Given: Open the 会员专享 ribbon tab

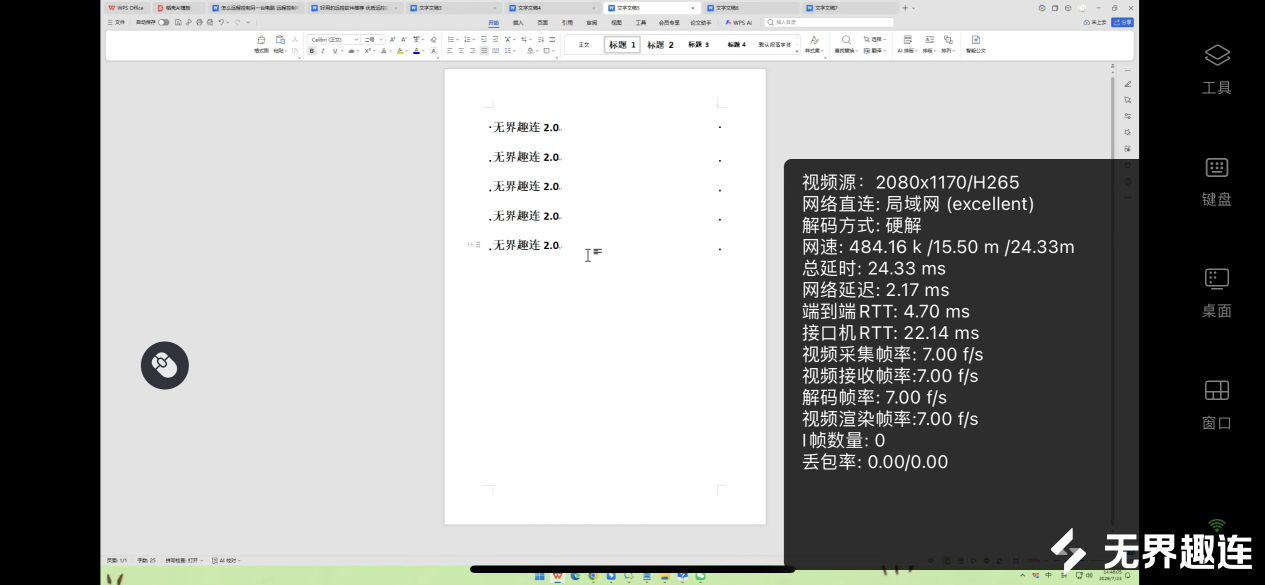Looking at the screenshot, I should pos(669,22).
